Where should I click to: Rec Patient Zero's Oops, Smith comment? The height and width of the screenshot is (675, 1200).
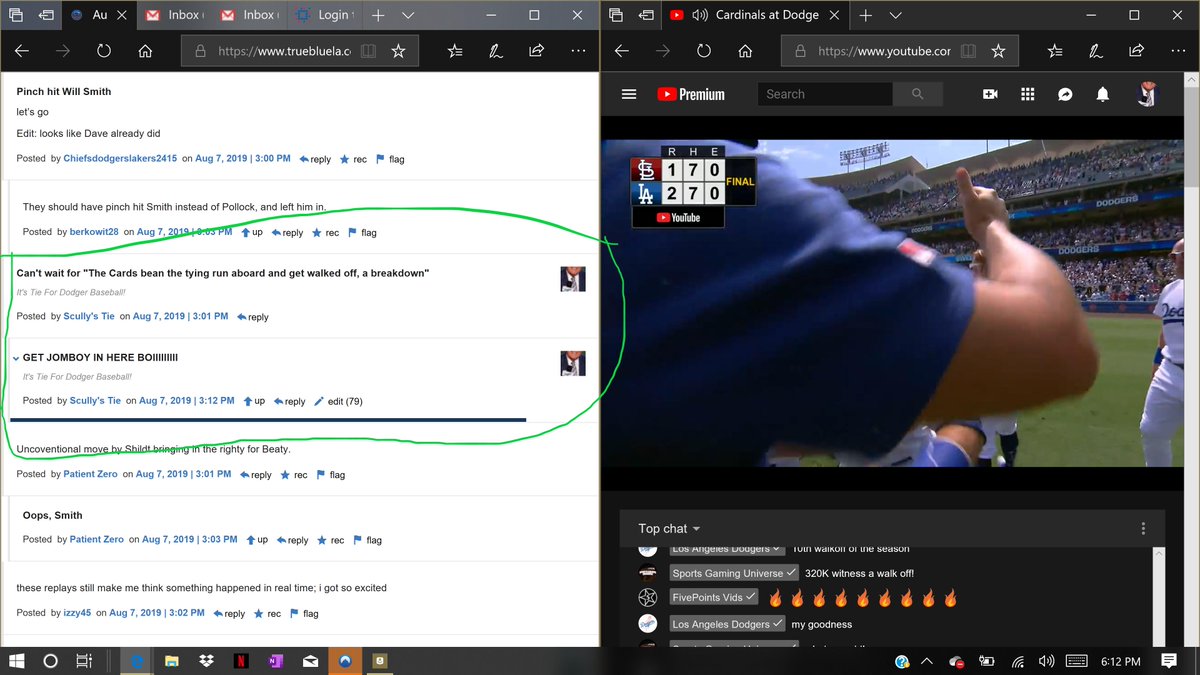tap(330, 540)
